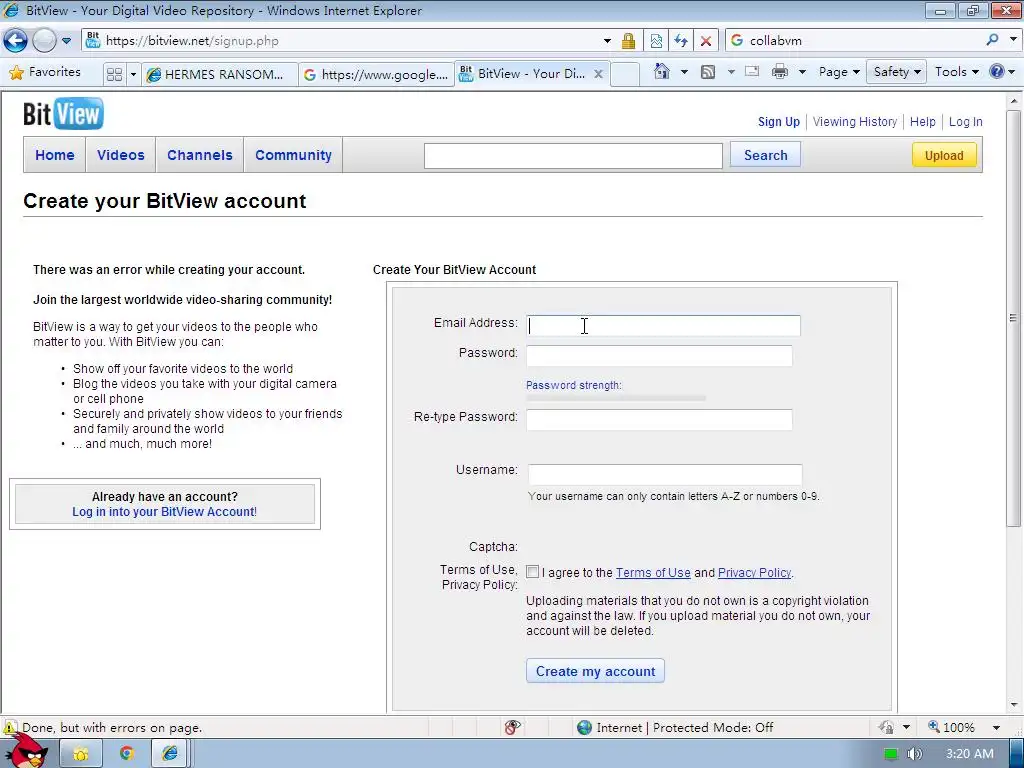Open recent pages dropdown beside Forward button
Screen dimensions: 1024x768
(x=67, y=40)
